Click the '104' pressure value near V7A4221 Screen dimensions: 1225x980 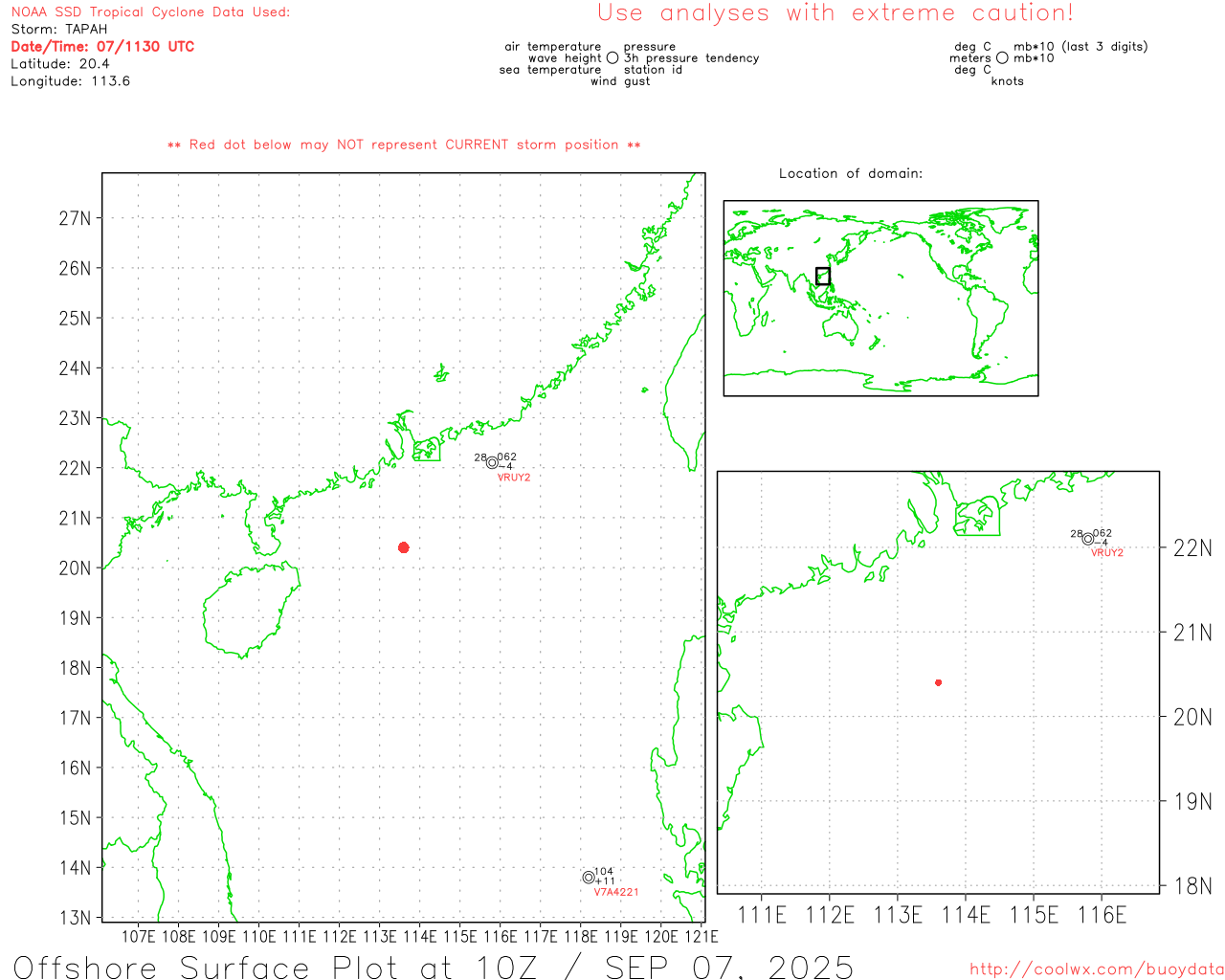coord(604,872)
